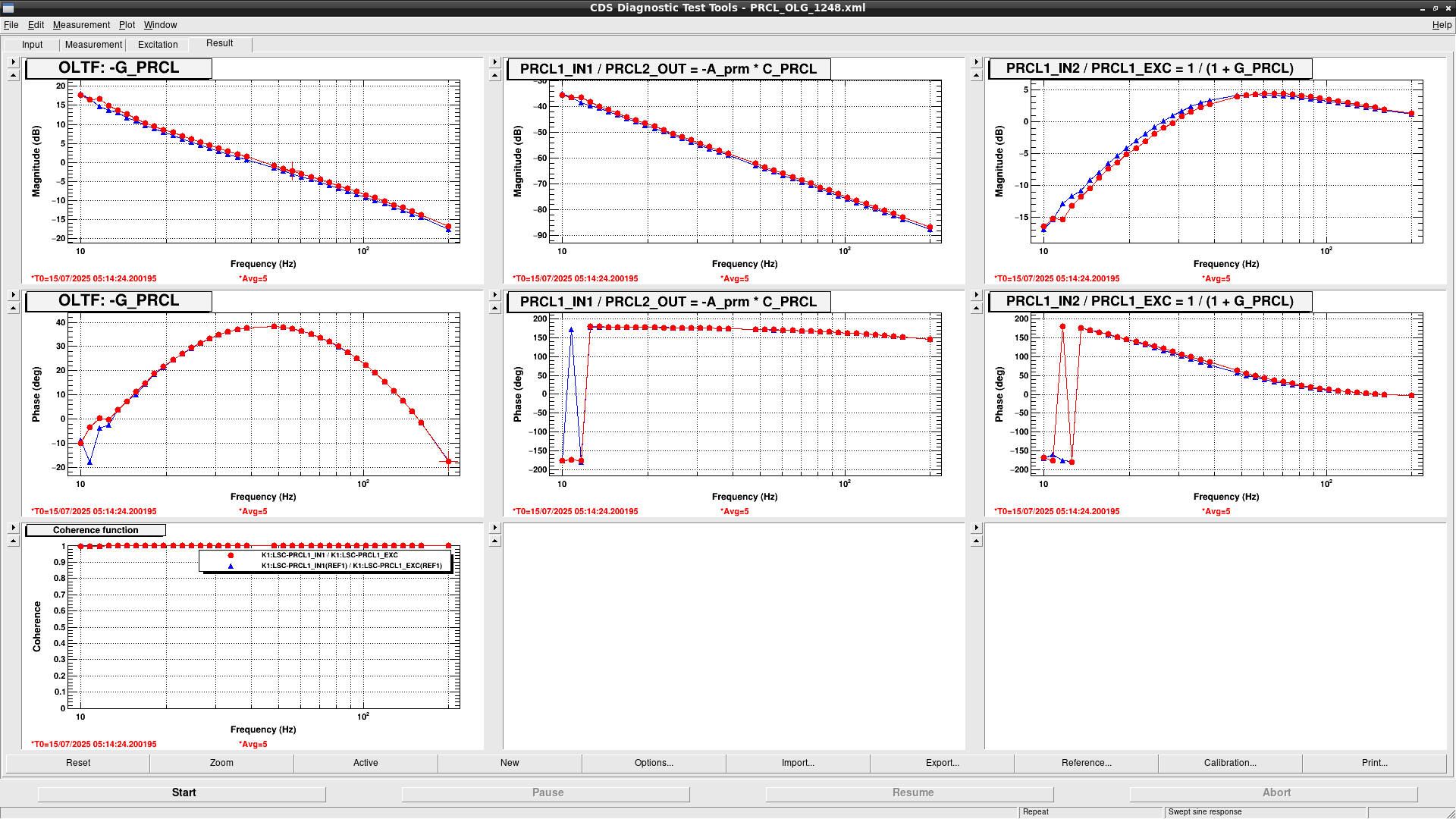The height and width of the screenshot is (819, 1456).
Task: Click '*Avg=5' under the Coherence plot
Action: [x=253, y=745]
